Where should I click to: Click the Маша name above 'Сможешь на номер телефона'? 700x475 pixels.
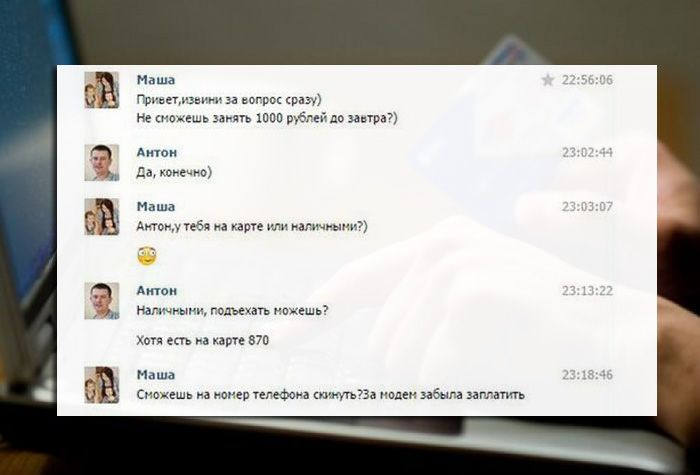(x=155, y=375)
